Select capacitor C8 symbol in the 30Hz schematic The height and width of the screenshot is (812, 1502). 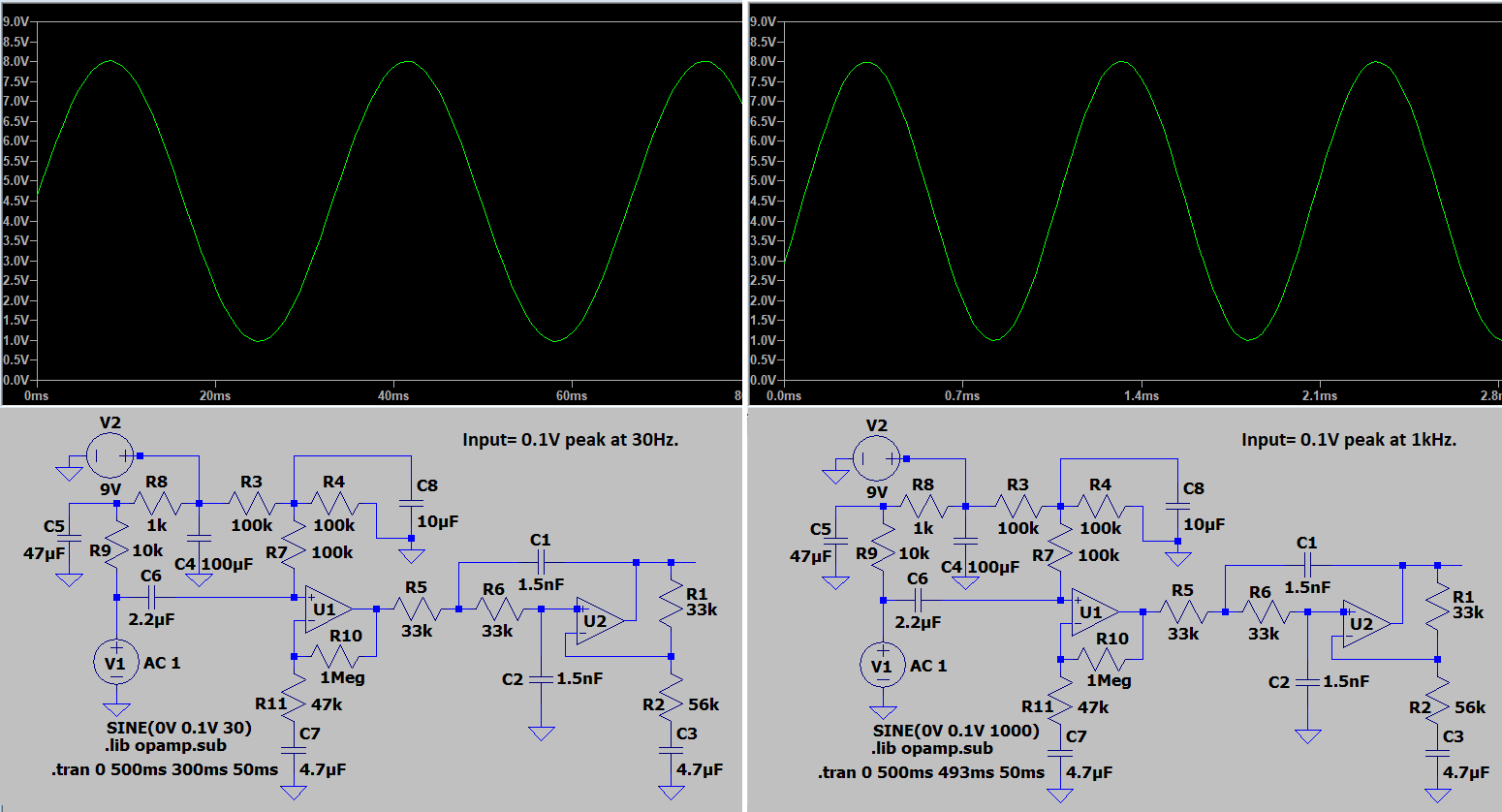[411, 503]
